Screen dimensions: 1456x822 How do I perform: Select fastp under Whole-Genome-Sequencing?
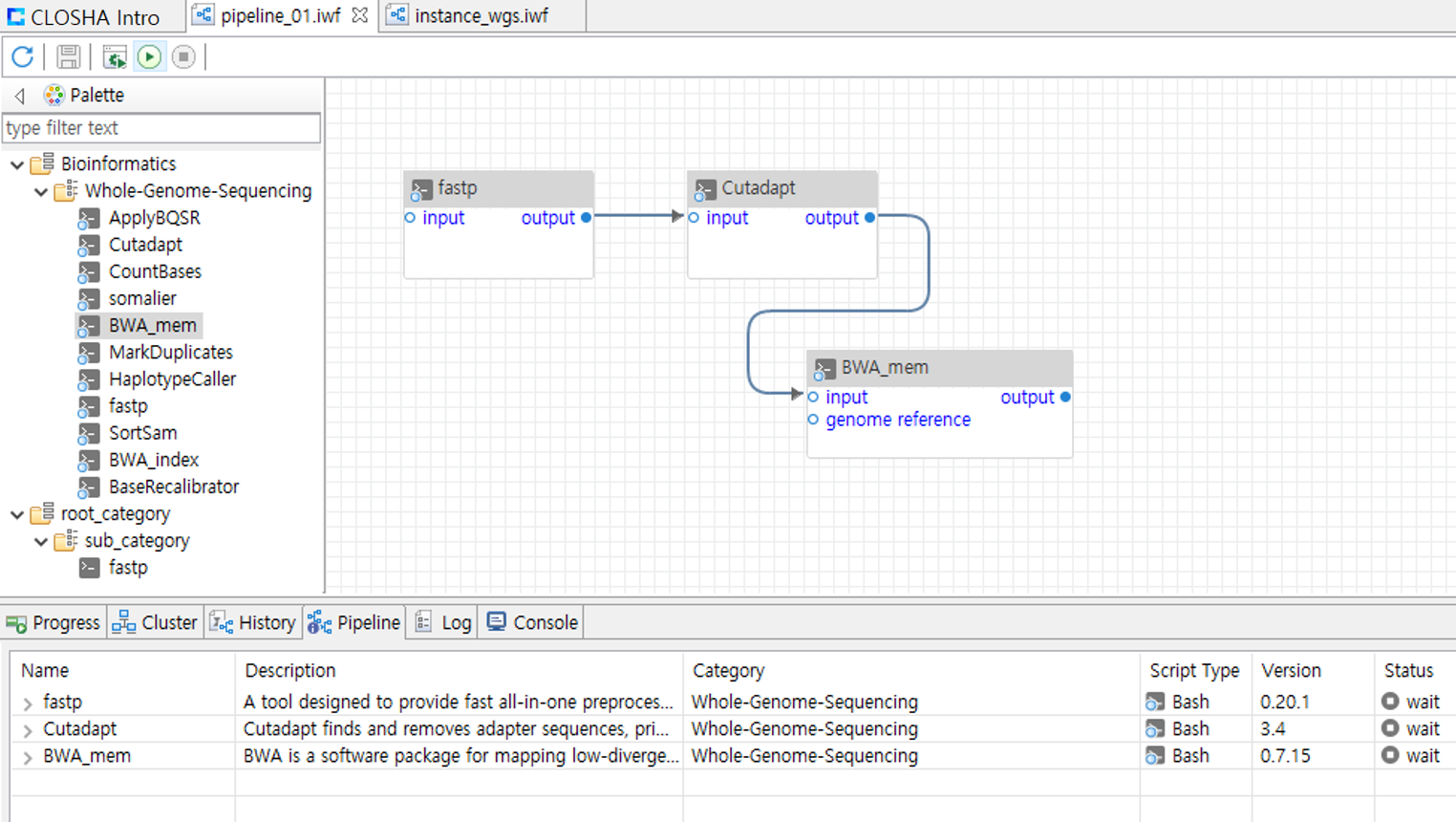(x=128, y=406)
